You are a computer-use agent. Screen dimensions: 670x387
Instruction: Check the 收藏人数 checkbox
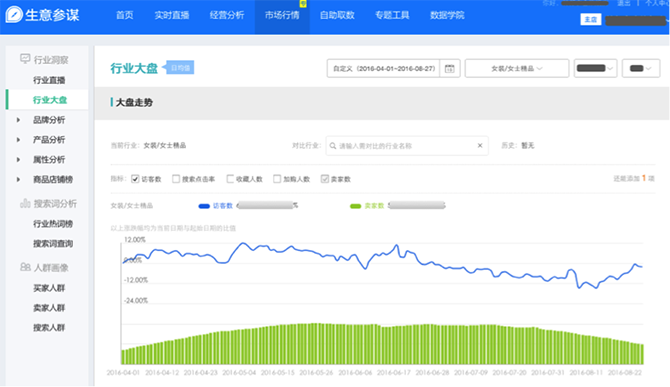point(230,179)
